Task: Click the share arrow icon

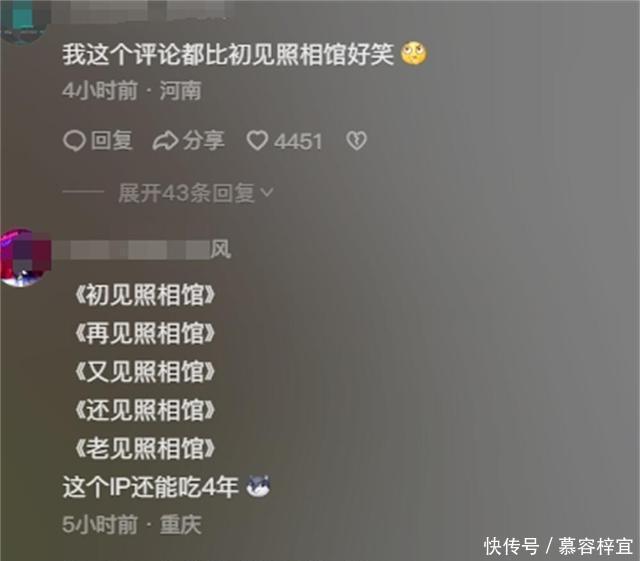Action: [x=165, y=141]
